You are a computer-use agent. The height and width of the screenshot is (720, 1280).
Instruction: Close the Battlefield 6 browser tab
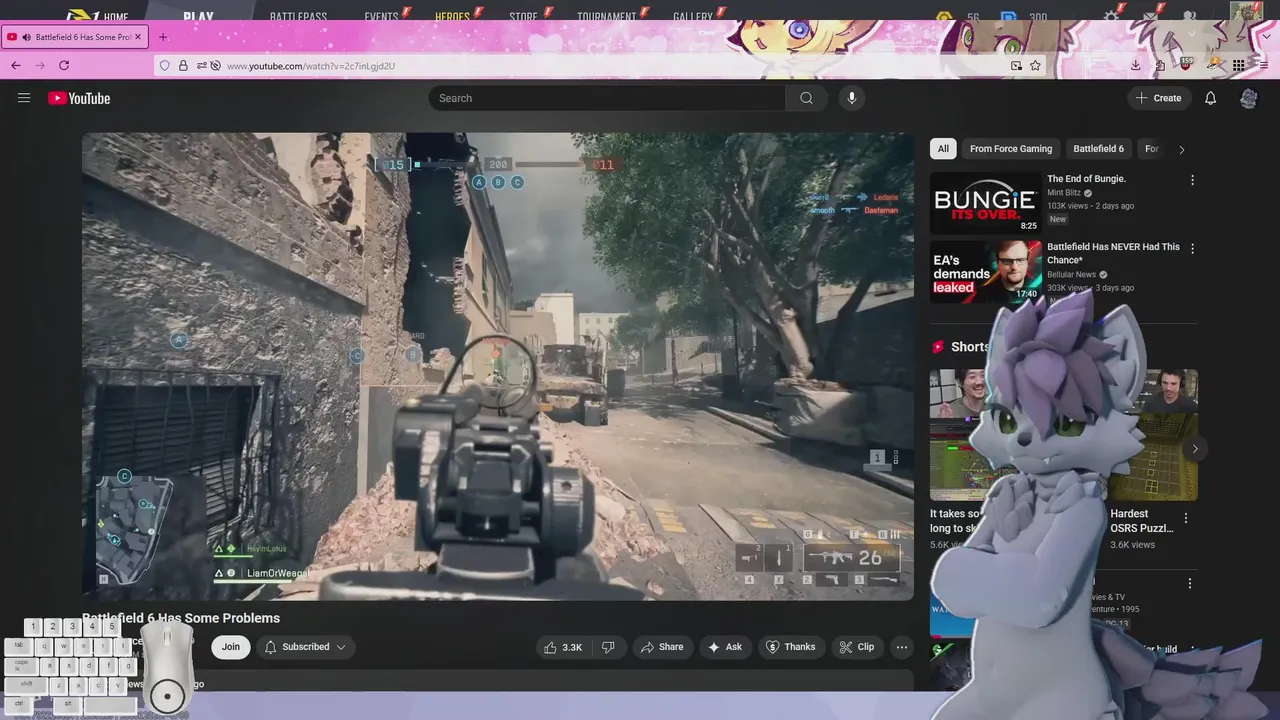coord(138,37)
